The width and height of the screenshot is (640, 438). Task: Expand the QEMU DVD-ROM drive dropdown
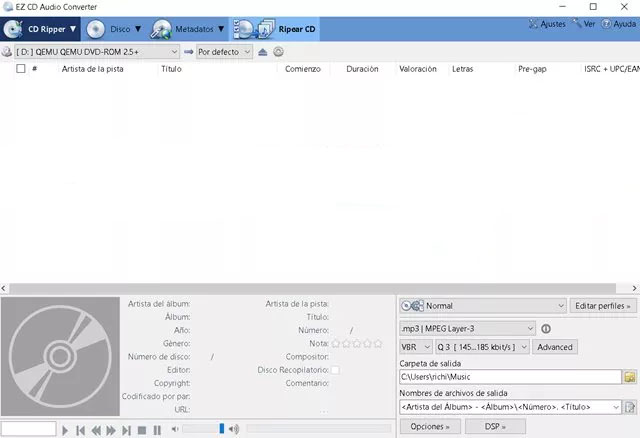pos(97,52)
